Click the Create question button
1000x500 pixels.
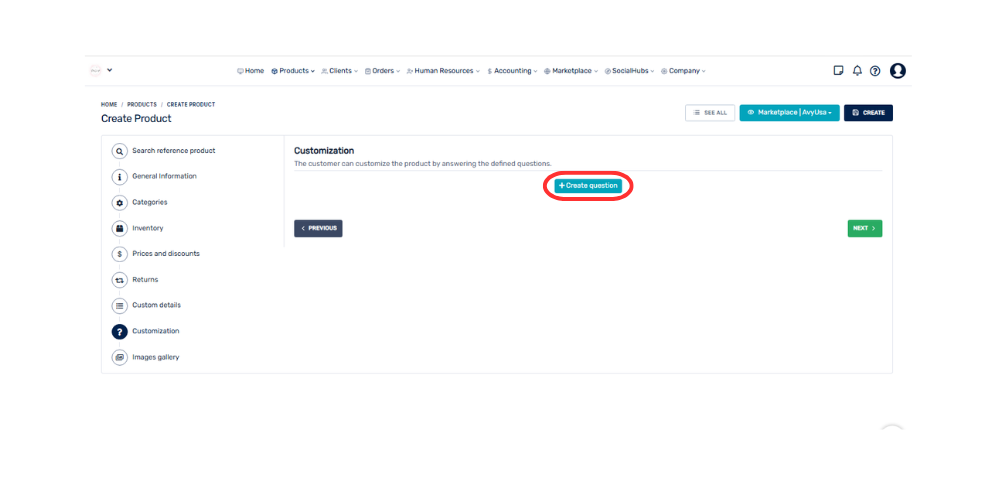point(588,186)
